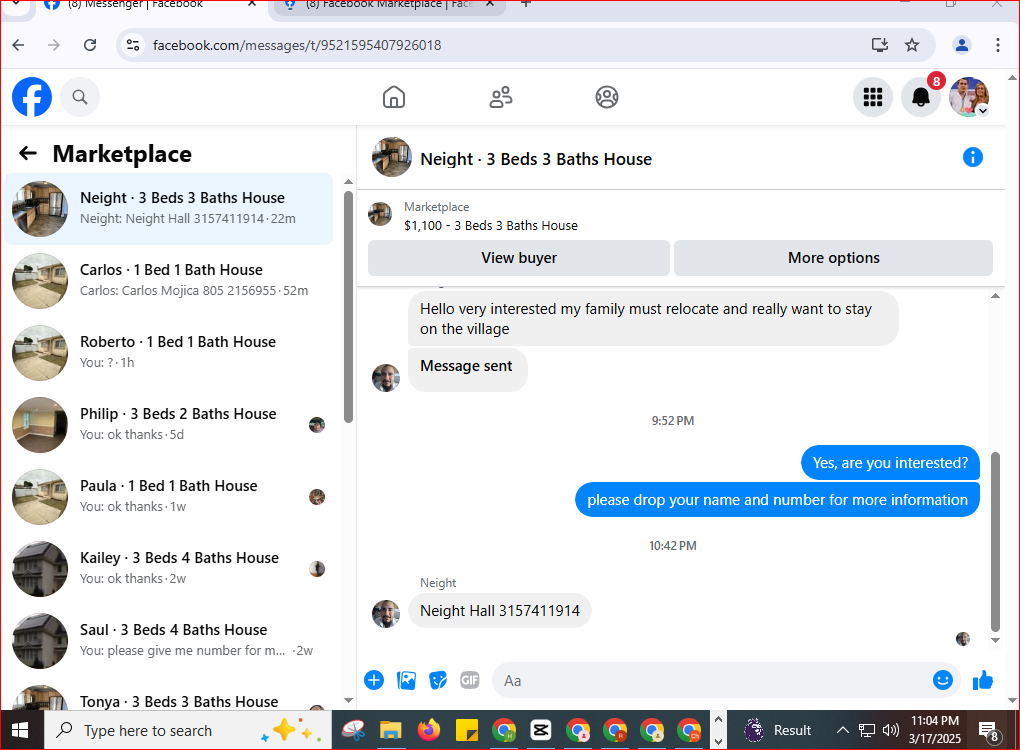This screenshot has height=750, width=1020.
Task: View site information icon in address bar
Action: click(133, 45)
